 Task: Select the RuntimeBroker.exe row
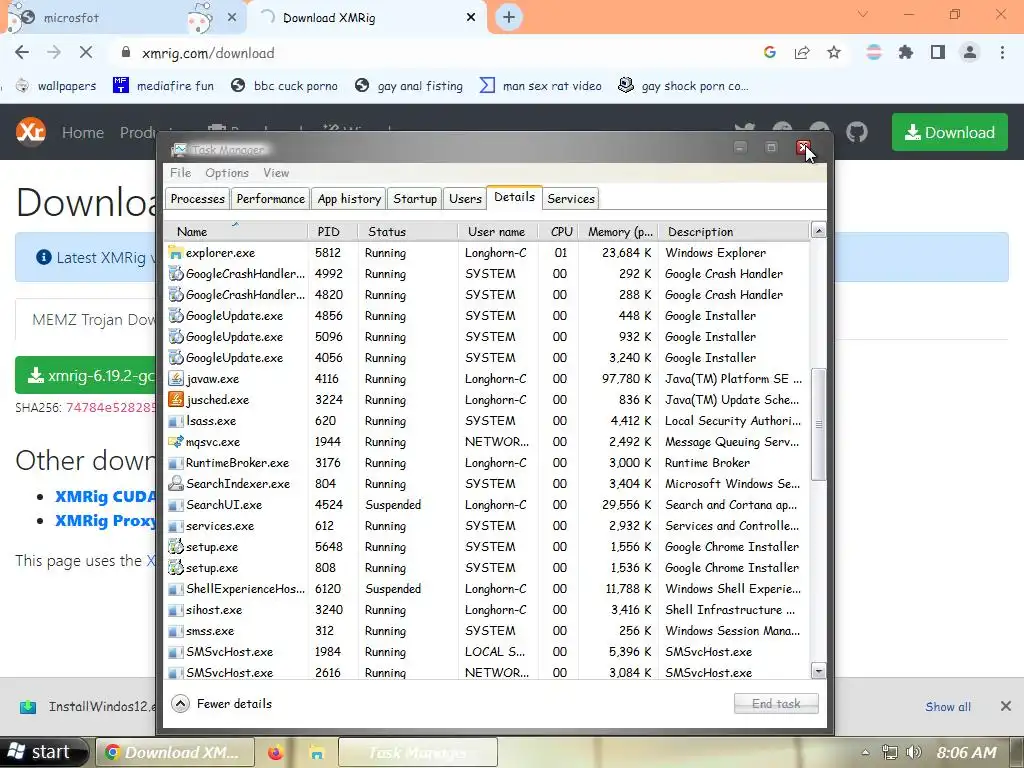(x=487, y=463)
